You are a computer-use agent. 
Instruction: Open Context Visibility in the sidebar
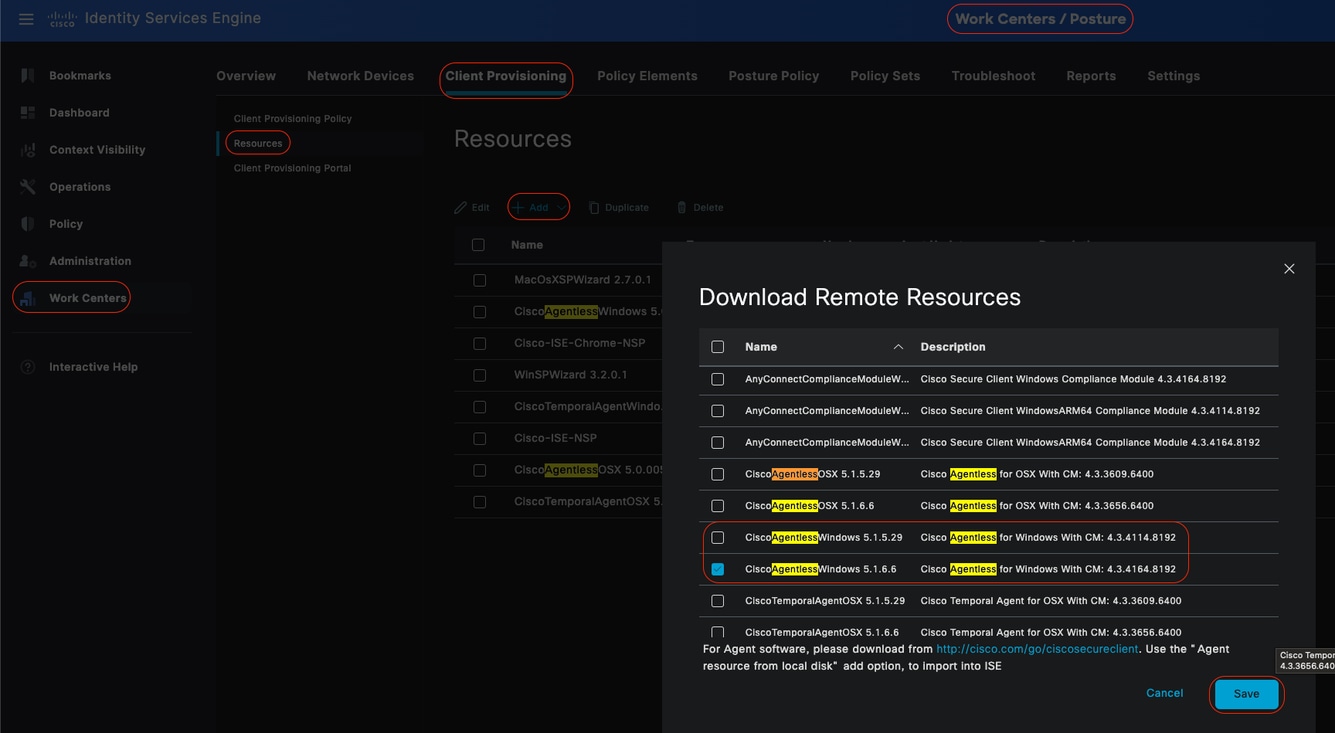click(x=97, y=150)
